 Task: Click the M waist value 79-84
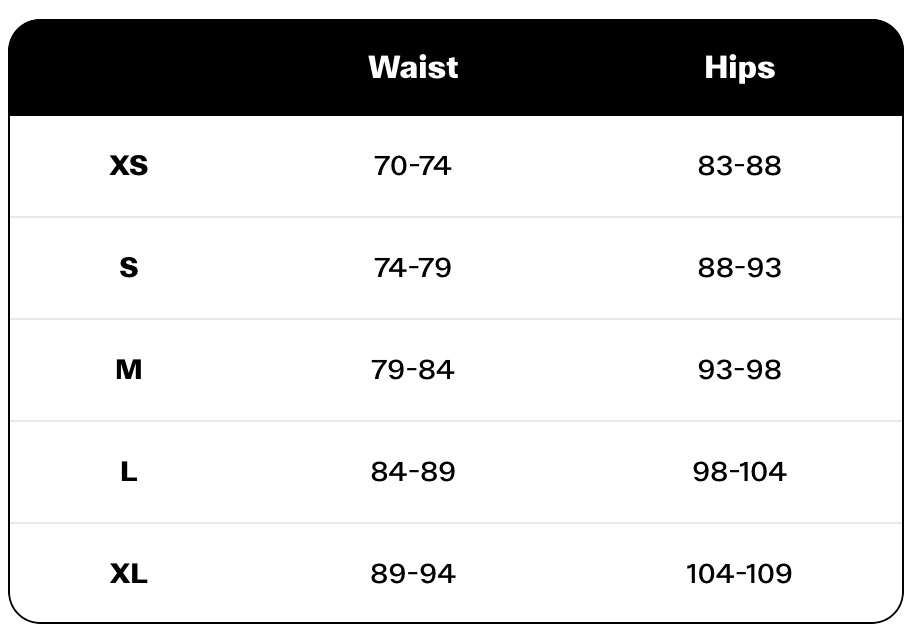pos(413,370)
